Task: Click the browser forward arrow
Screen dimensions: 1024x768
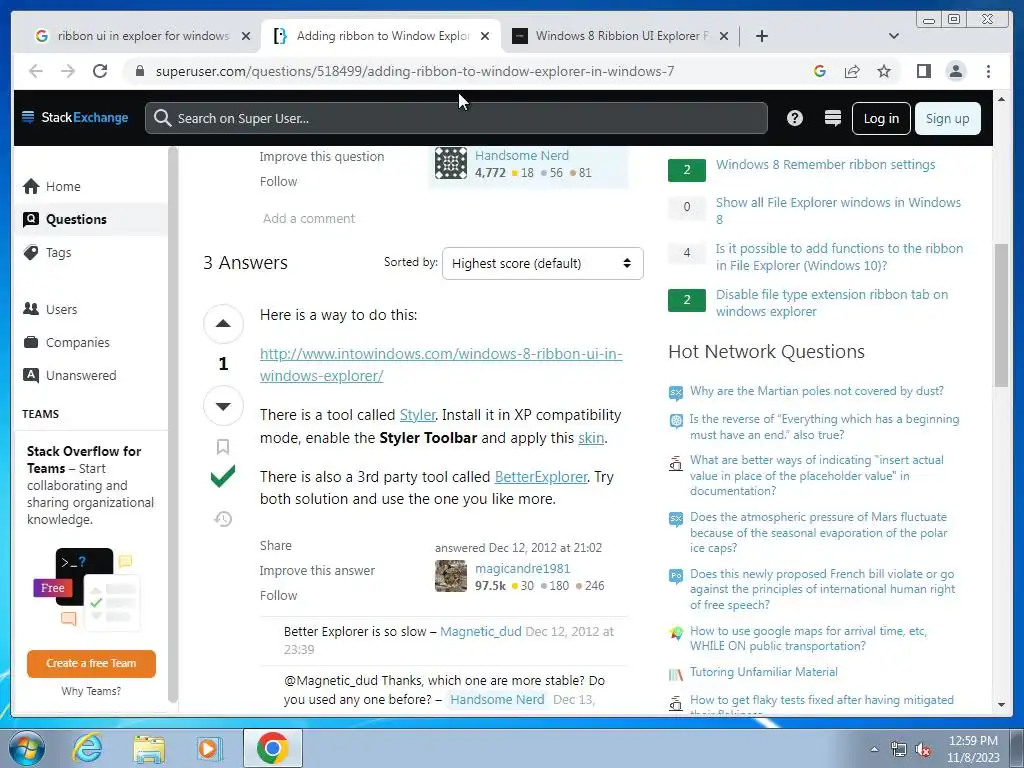Action: [x=68, y=71]
